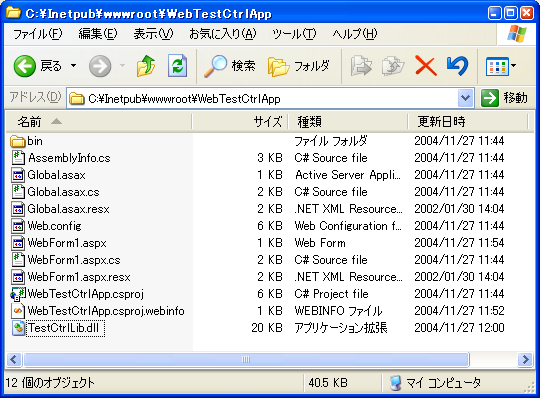Screen dimensions: 540x398
Task: Click the file name TestCtrlLib.dll
Action: point(65,328)
